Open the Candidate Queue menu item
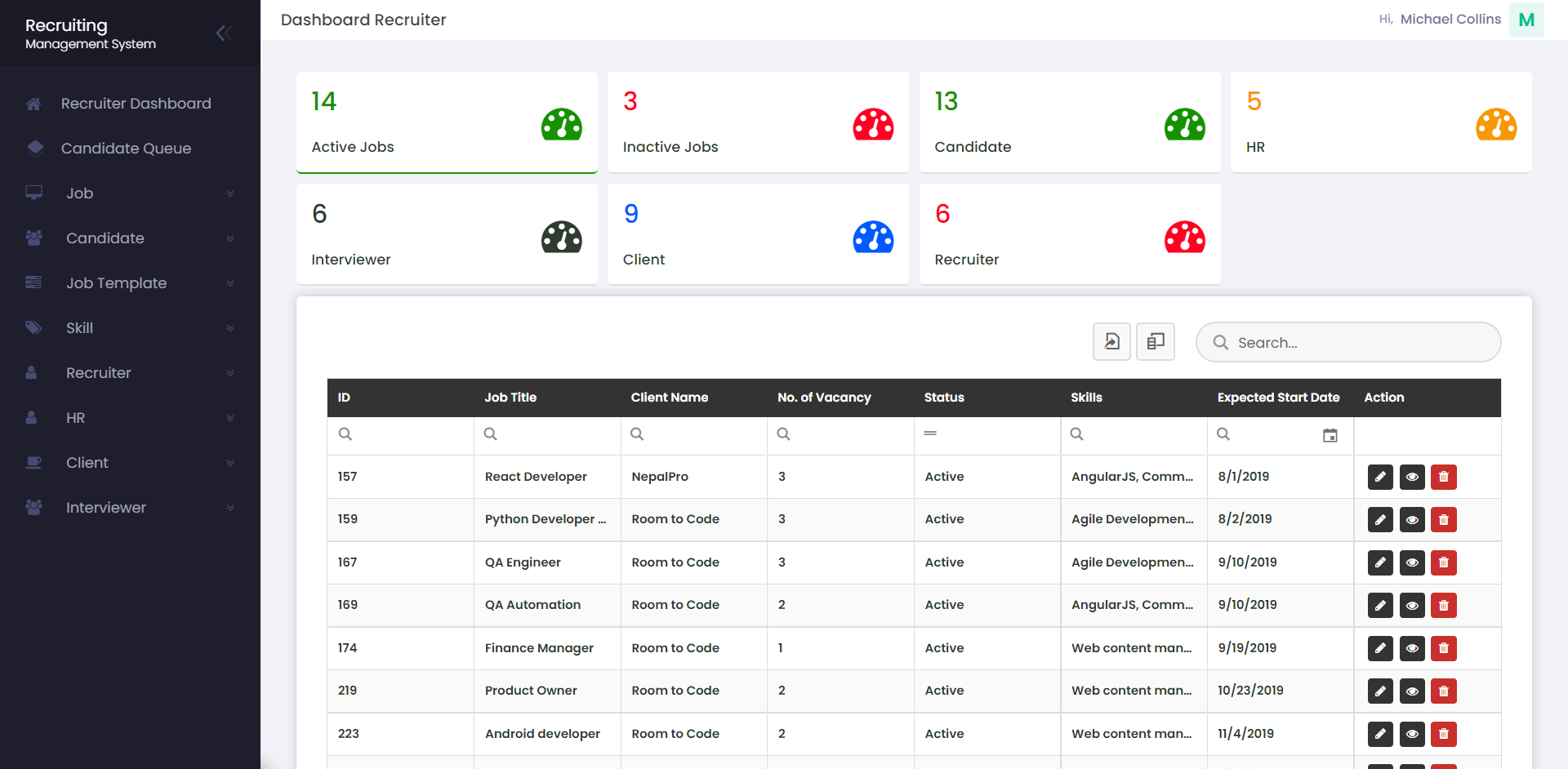1568x769 pixels. pos(126,149)
